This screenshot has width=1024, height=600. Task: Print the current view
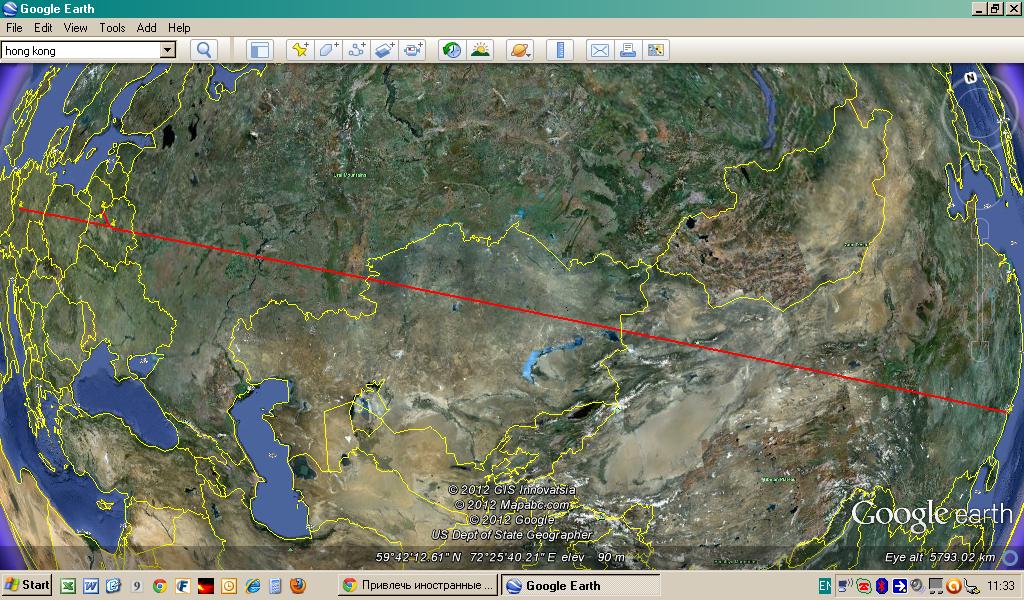coord(628,50)
